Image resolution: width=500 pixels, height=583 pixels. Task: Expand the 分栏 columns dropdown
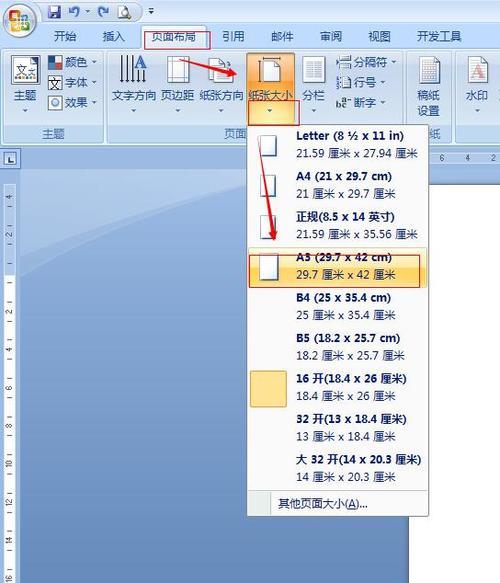point(313,83)
